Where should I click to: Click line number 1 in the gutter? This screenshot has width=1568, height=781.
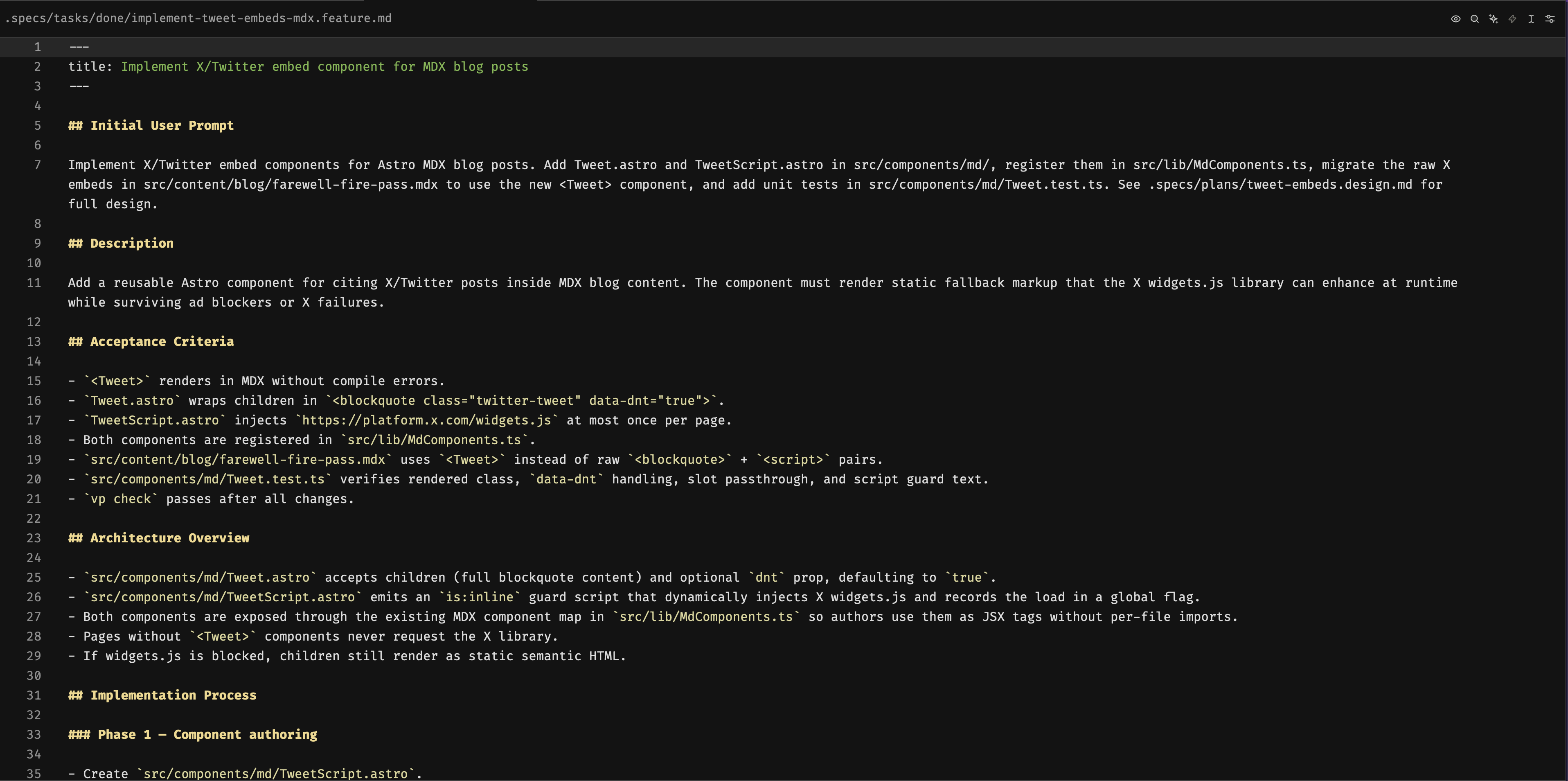click(37, 47)
